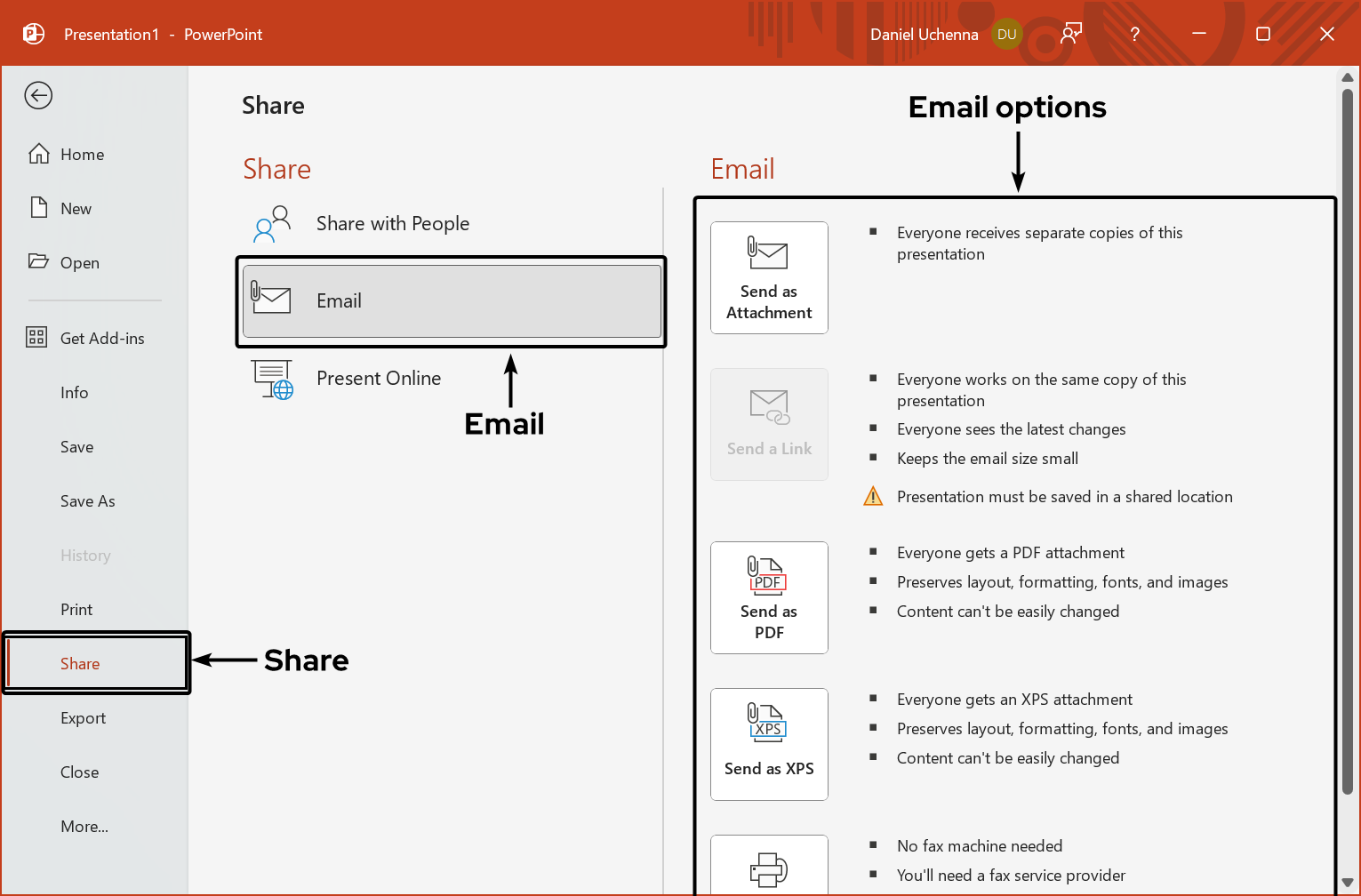
Task: Click the PowerPoint logo in title bar
Action: point(33,33)
